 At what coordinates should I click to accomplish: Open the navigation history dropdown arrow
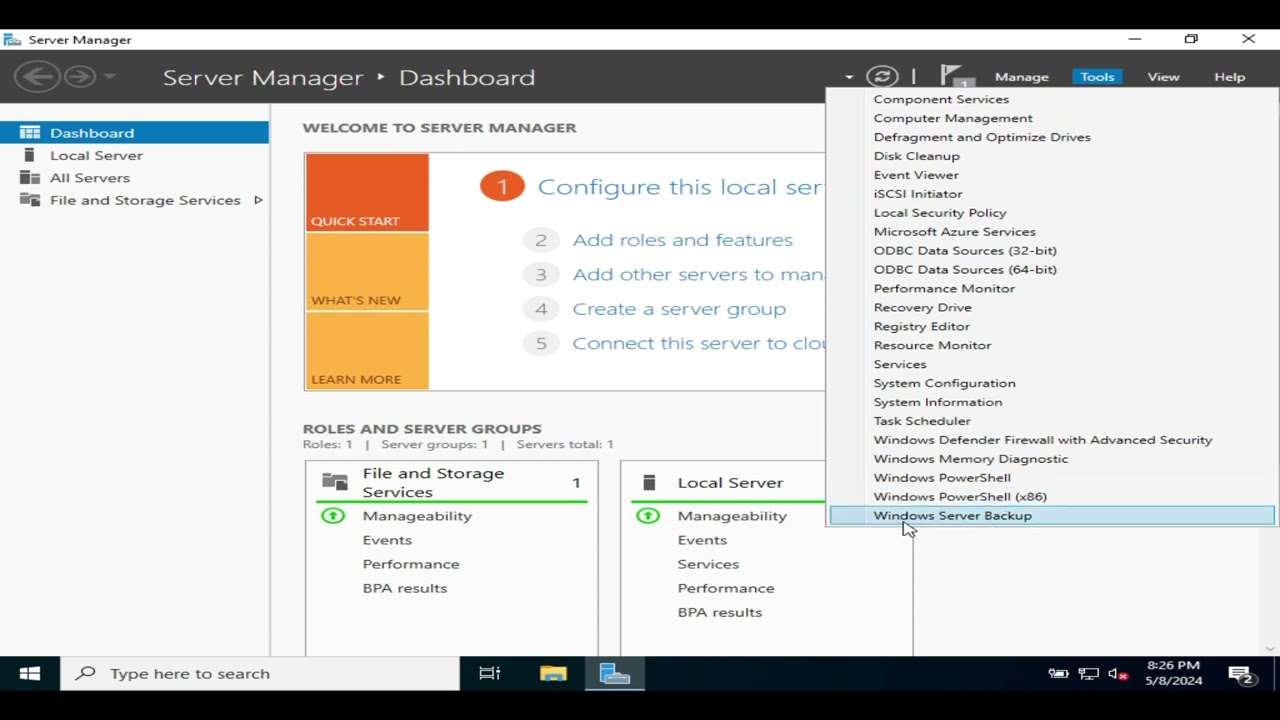point(110,76)
